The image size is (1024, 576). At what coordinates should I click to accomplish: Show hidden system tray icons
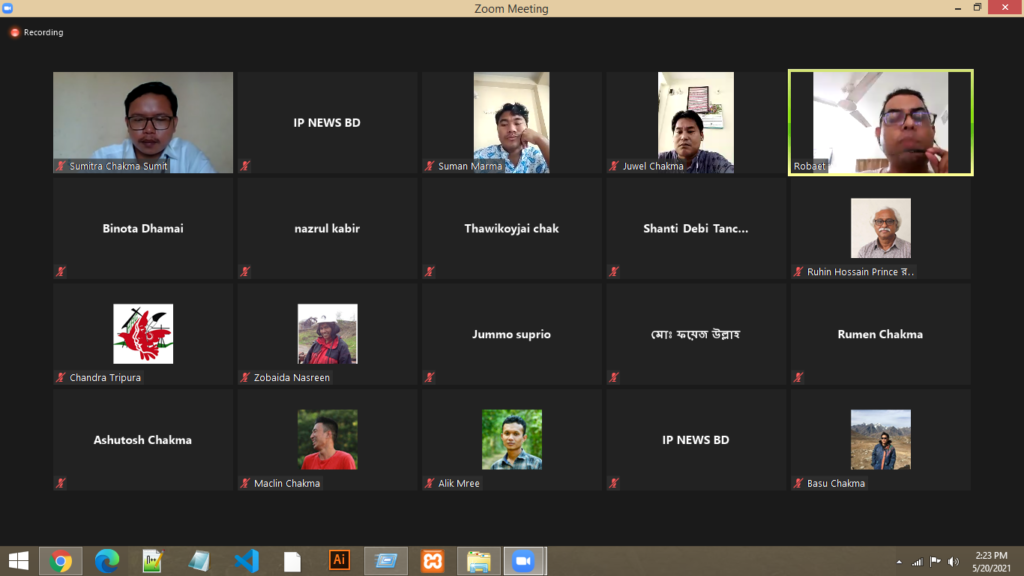tap(899, 562)
